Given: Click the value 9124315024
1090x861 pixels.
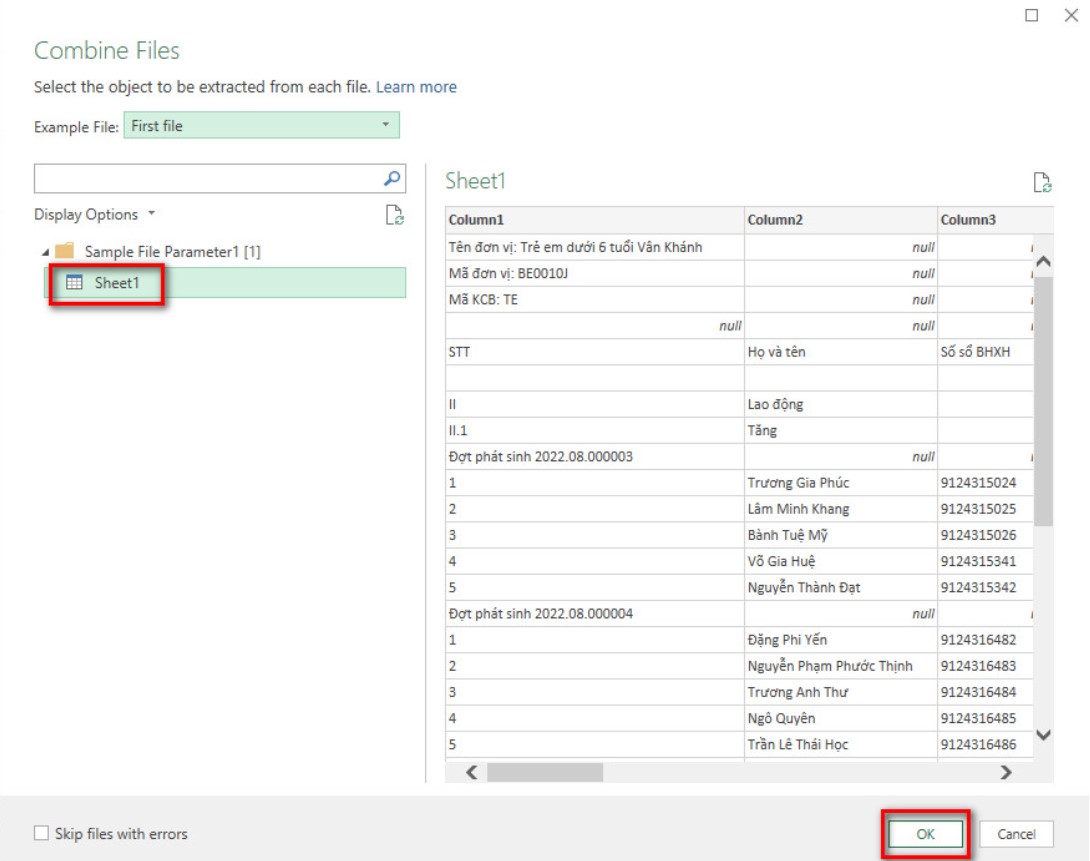Looking at the screenshot, I should [x=978, y=483].
